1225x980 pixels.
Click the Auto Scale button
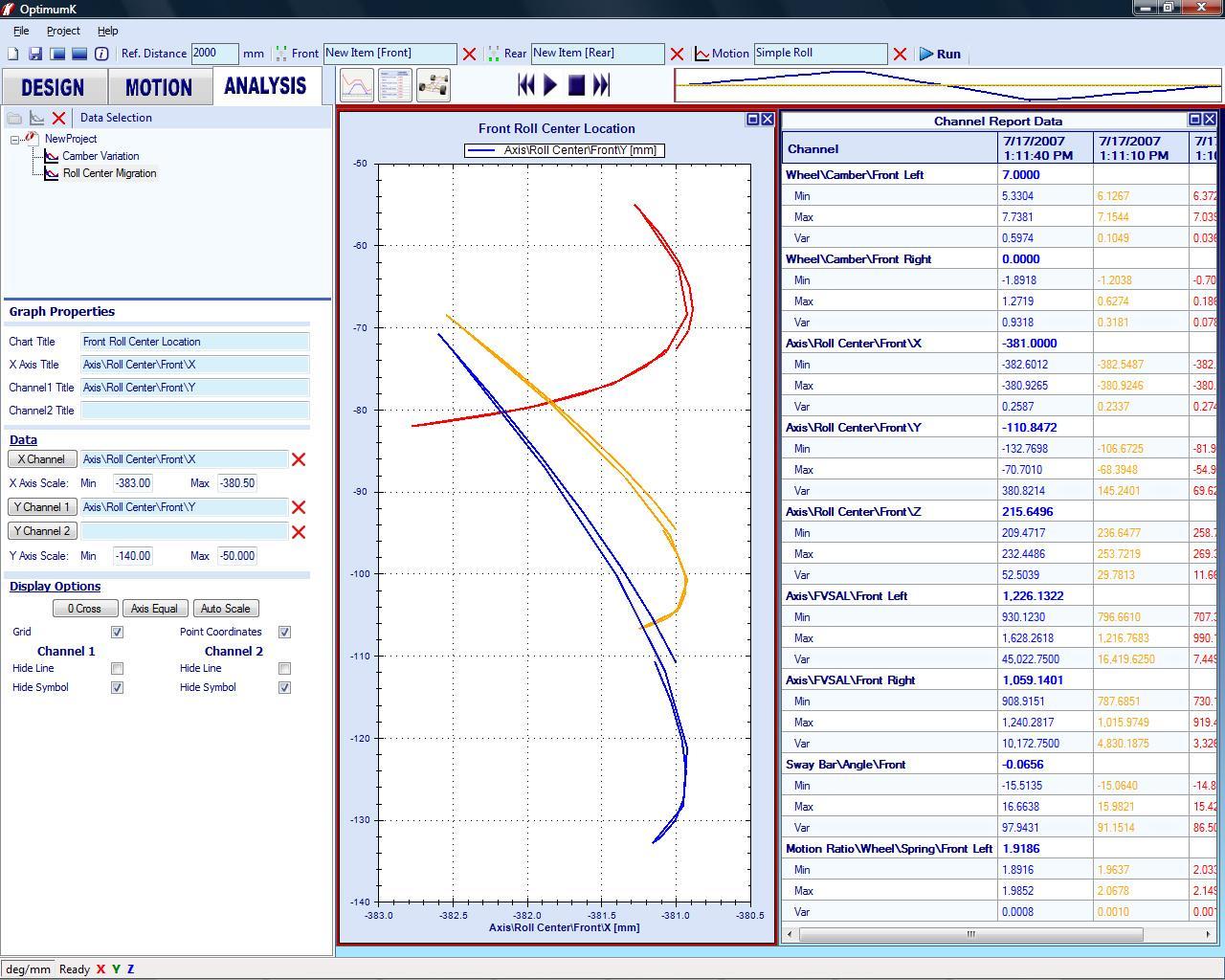click(226, 609)
